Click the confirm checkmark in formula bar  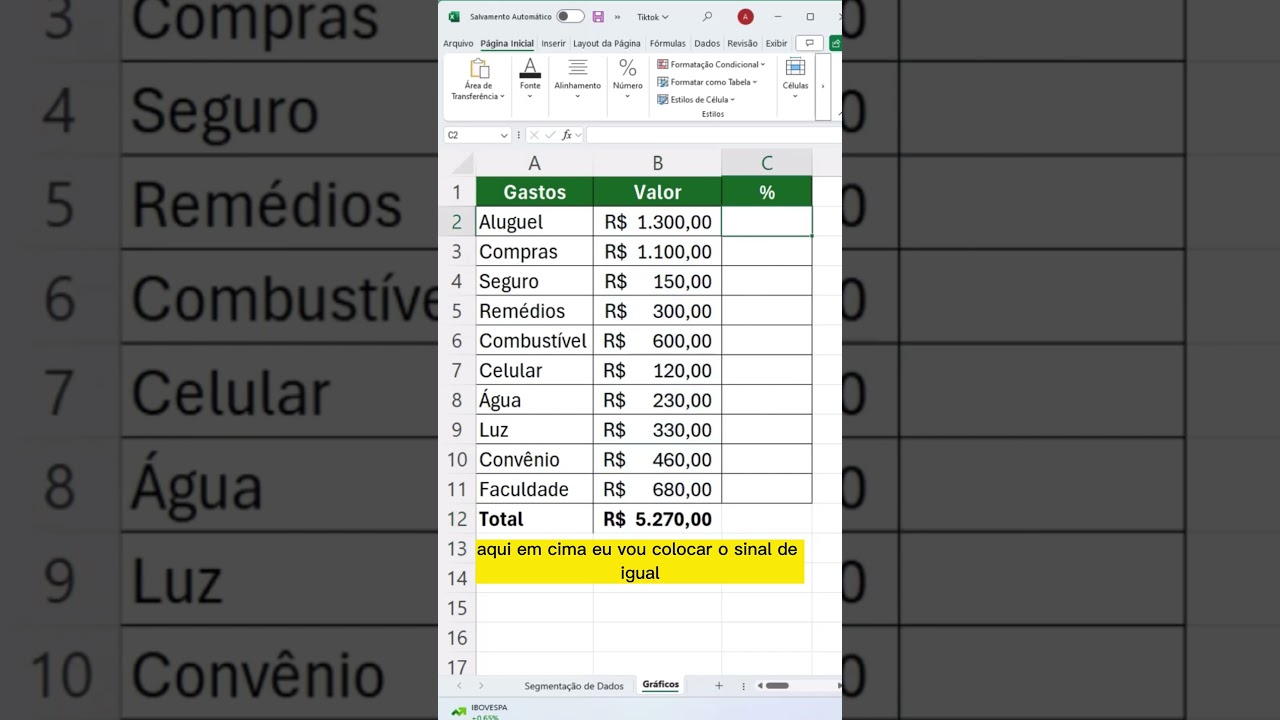[550, 135]
